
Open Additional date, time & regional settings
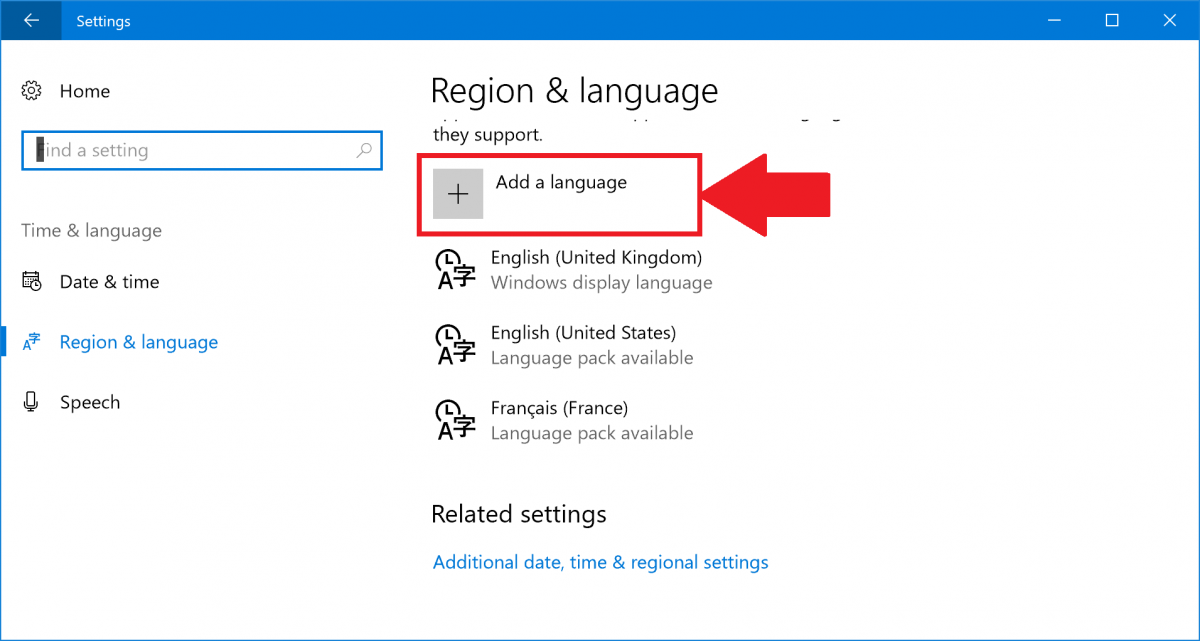(x=600, y=562)
